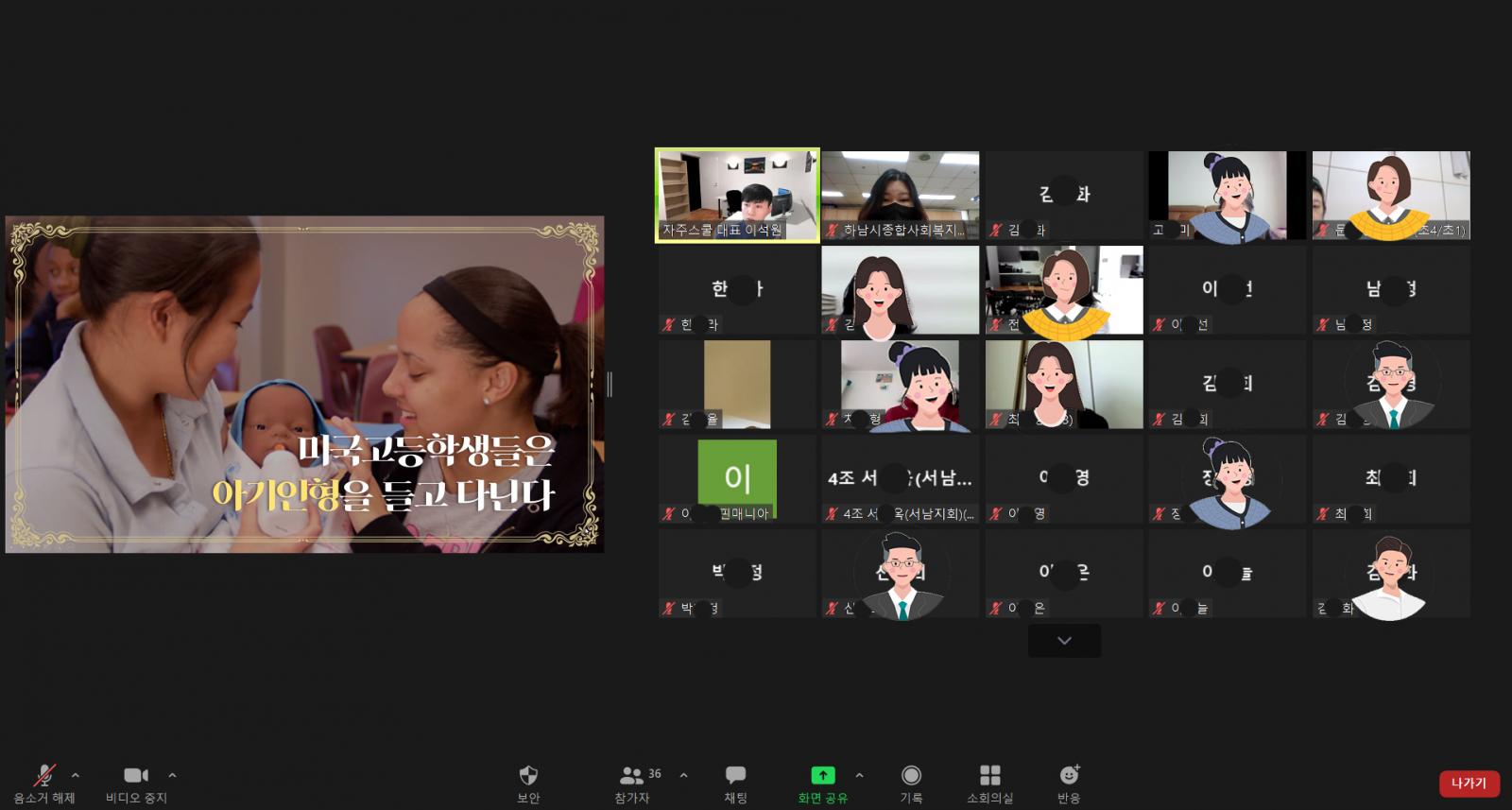Open the 참가자 participants panel

[631, 776]
